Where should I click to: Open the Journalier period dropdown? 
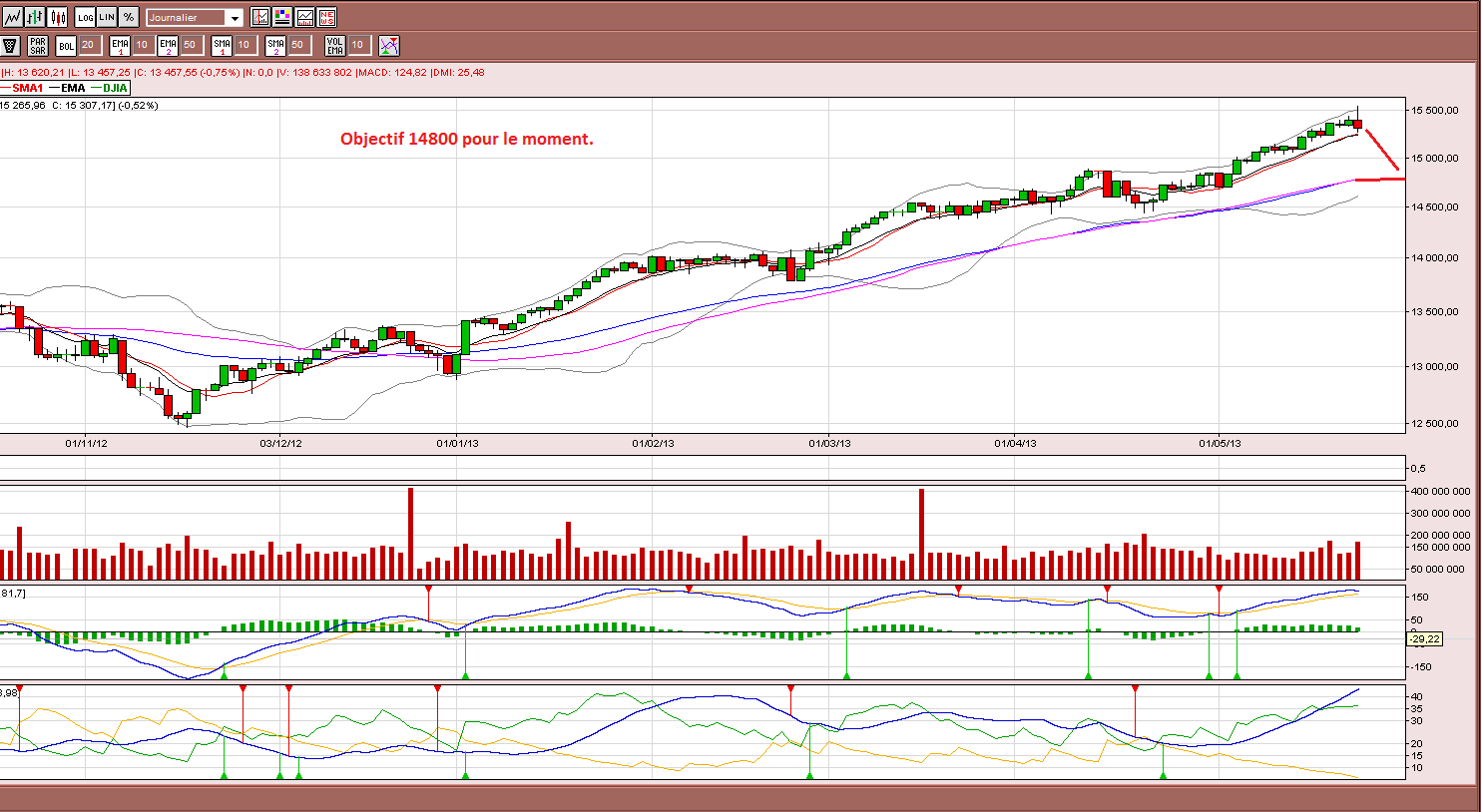pyautogui.click(x=195, y=17)
